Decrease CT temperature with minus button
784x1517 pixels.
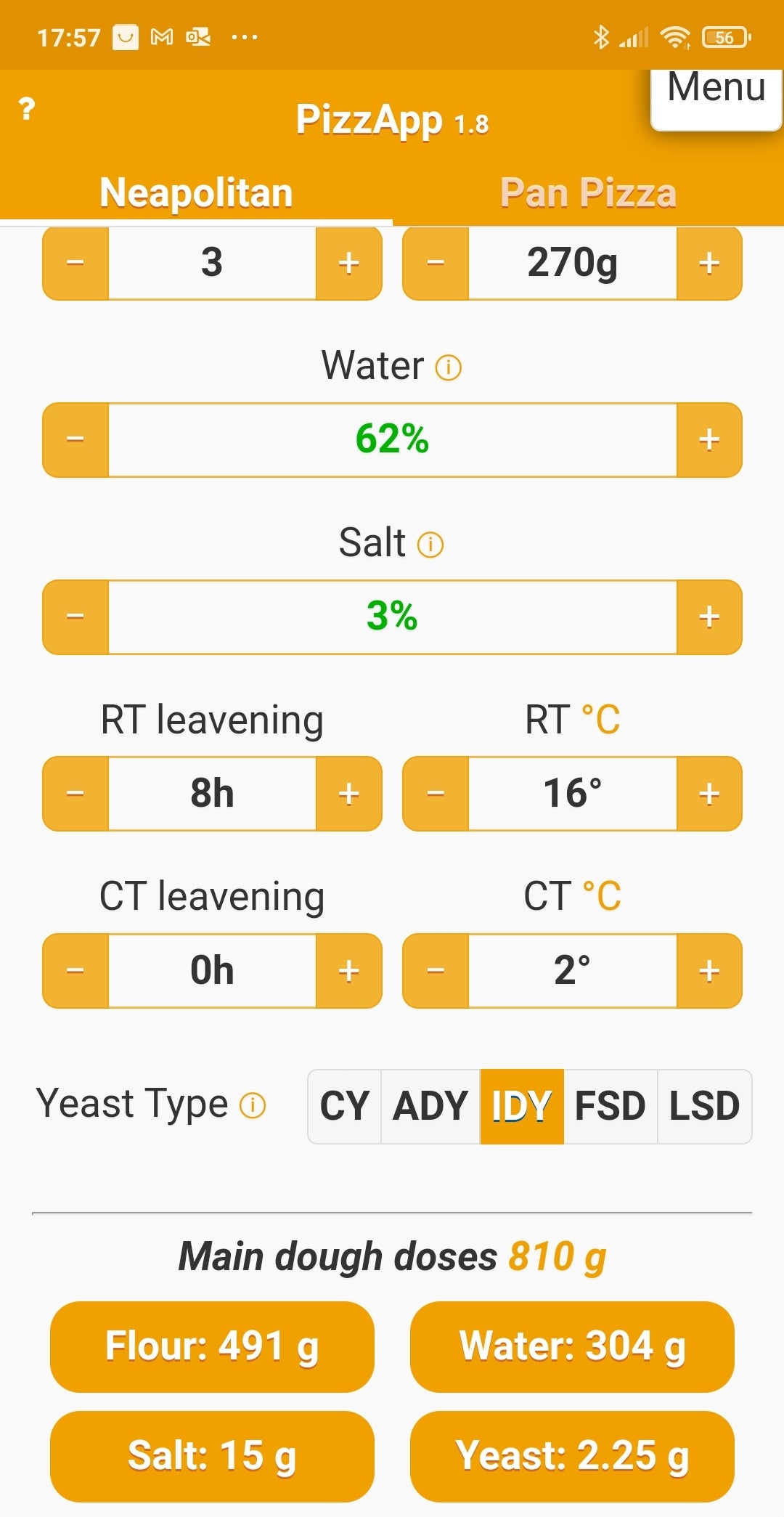[x=436, y=971]
